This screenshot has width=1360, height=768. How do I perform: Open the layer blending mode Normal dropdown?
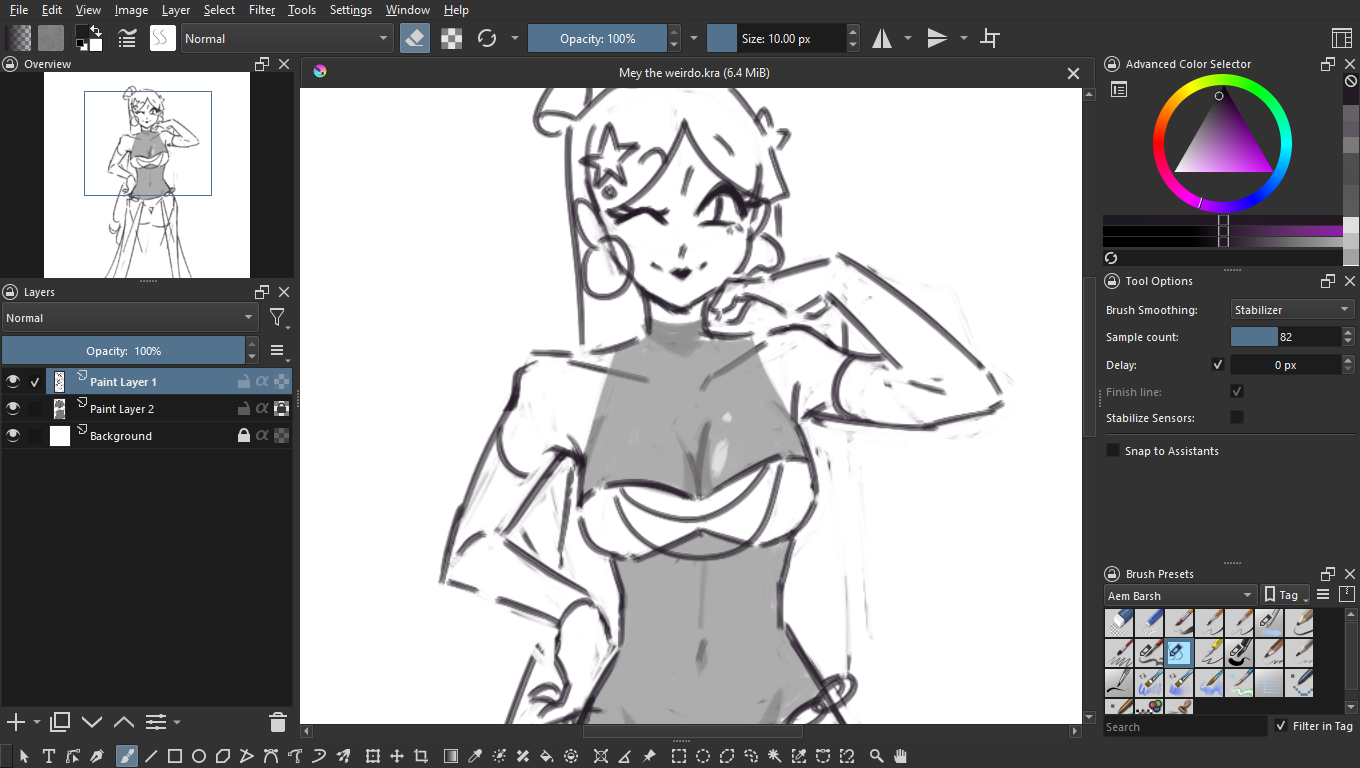(x=130, y=318)
